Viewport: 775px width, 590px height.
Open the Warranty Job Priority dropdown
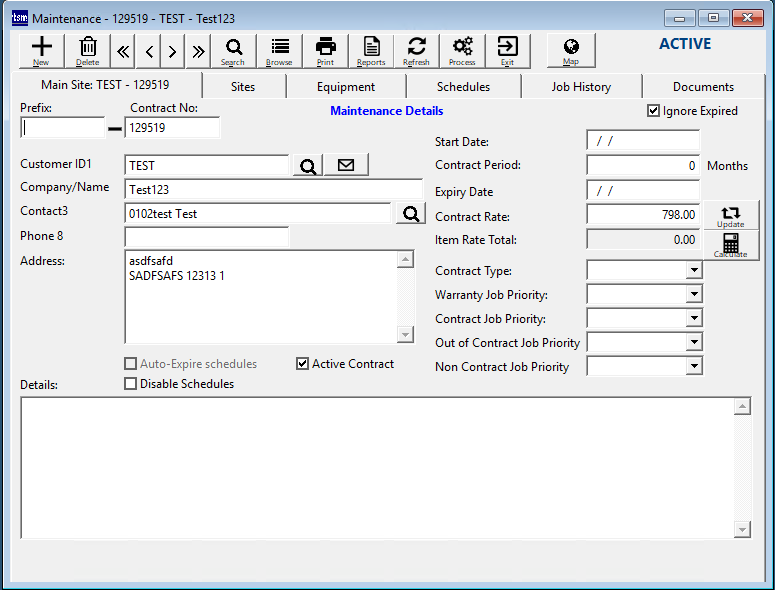pyautogui.click(x=694, y=295)
